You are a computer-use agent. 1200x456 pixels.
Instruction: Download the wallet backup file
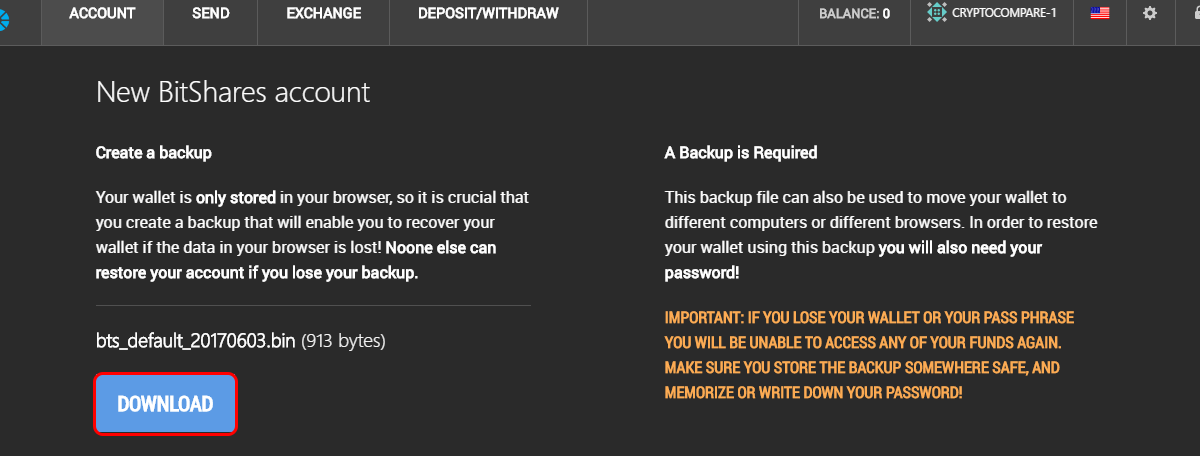165,404
